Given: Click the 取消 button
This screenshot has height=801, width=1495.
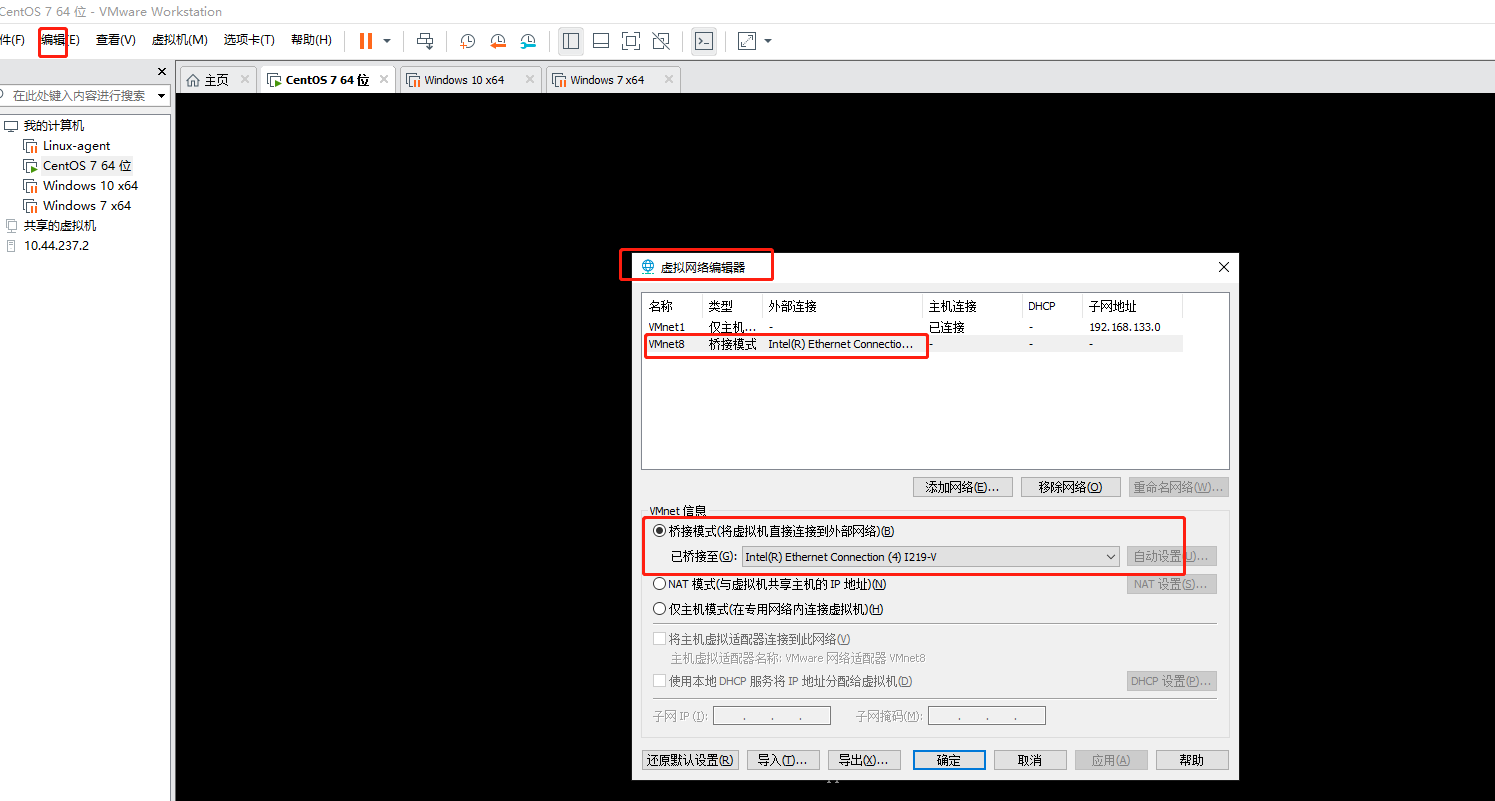Looking at the screenshot, I should coord(1030,760).
